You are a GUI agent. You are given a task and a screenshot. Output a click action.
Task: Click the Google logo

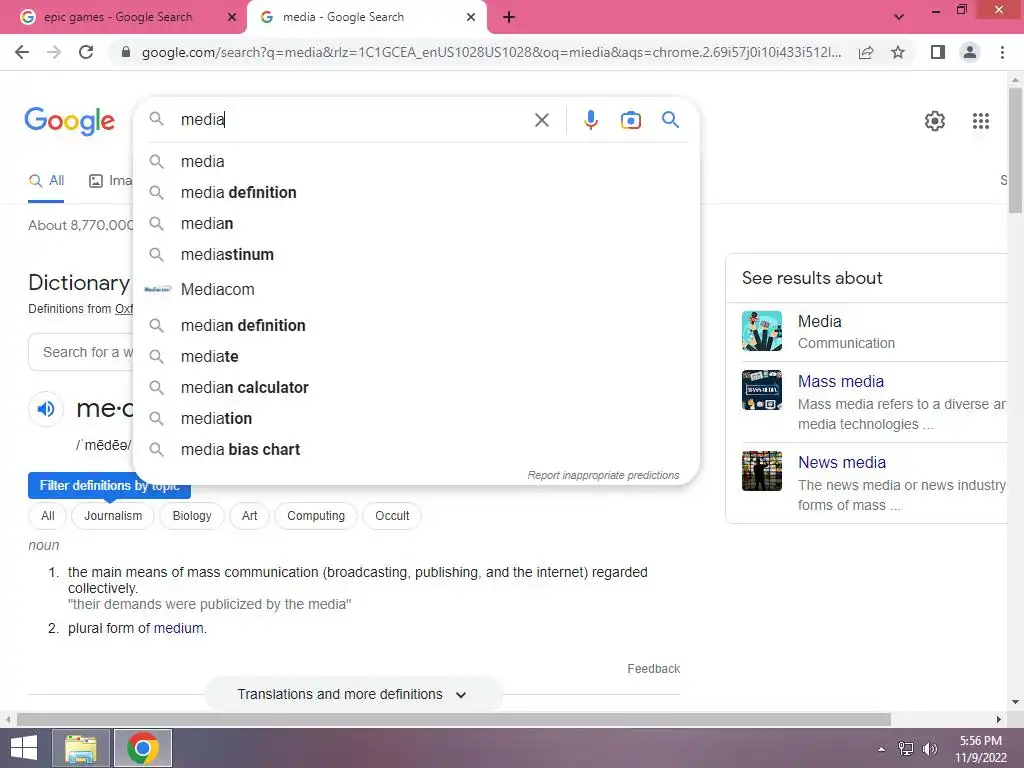coord(70,121)
